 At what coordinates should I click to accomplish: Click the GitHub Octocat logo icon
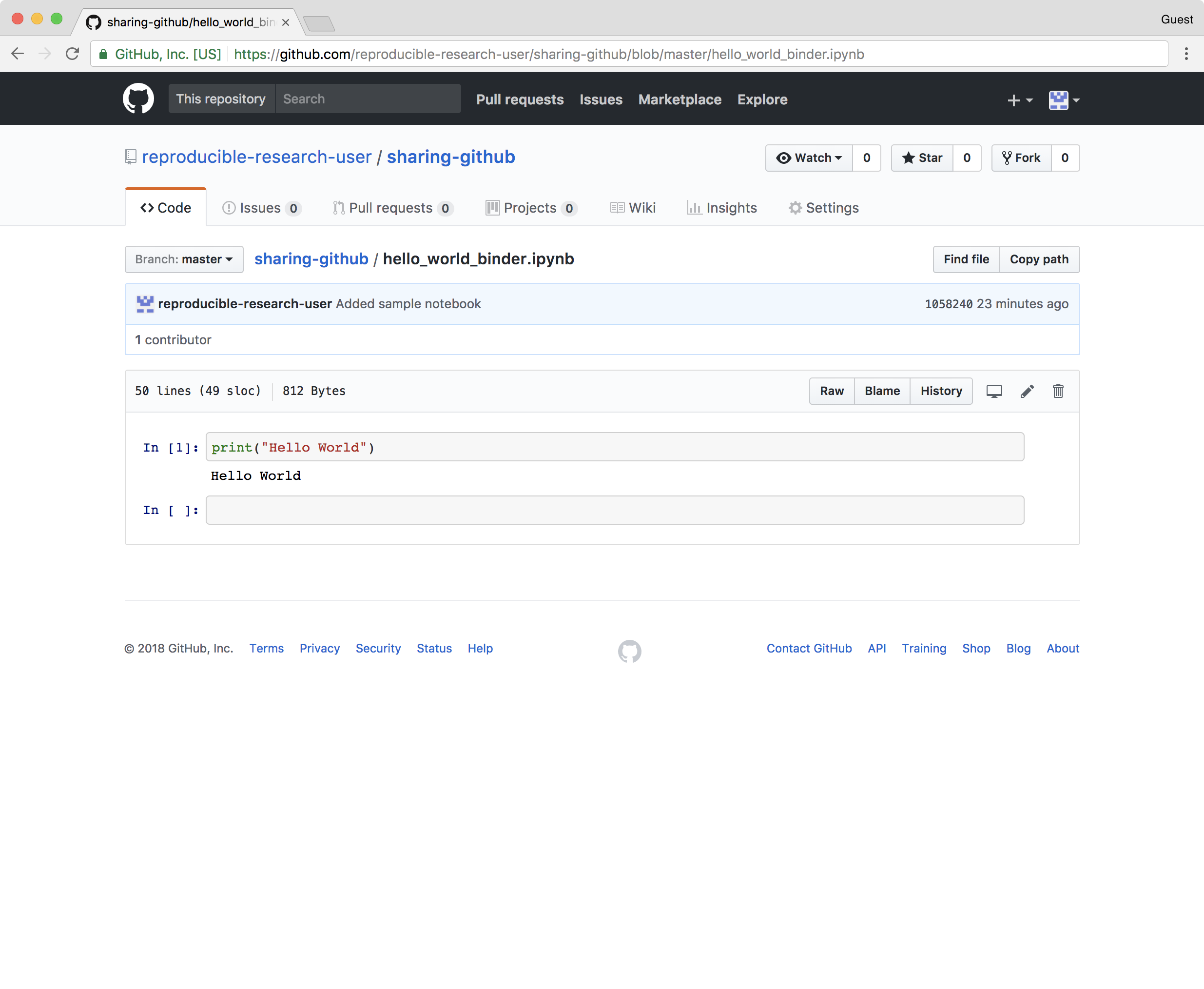138,99
